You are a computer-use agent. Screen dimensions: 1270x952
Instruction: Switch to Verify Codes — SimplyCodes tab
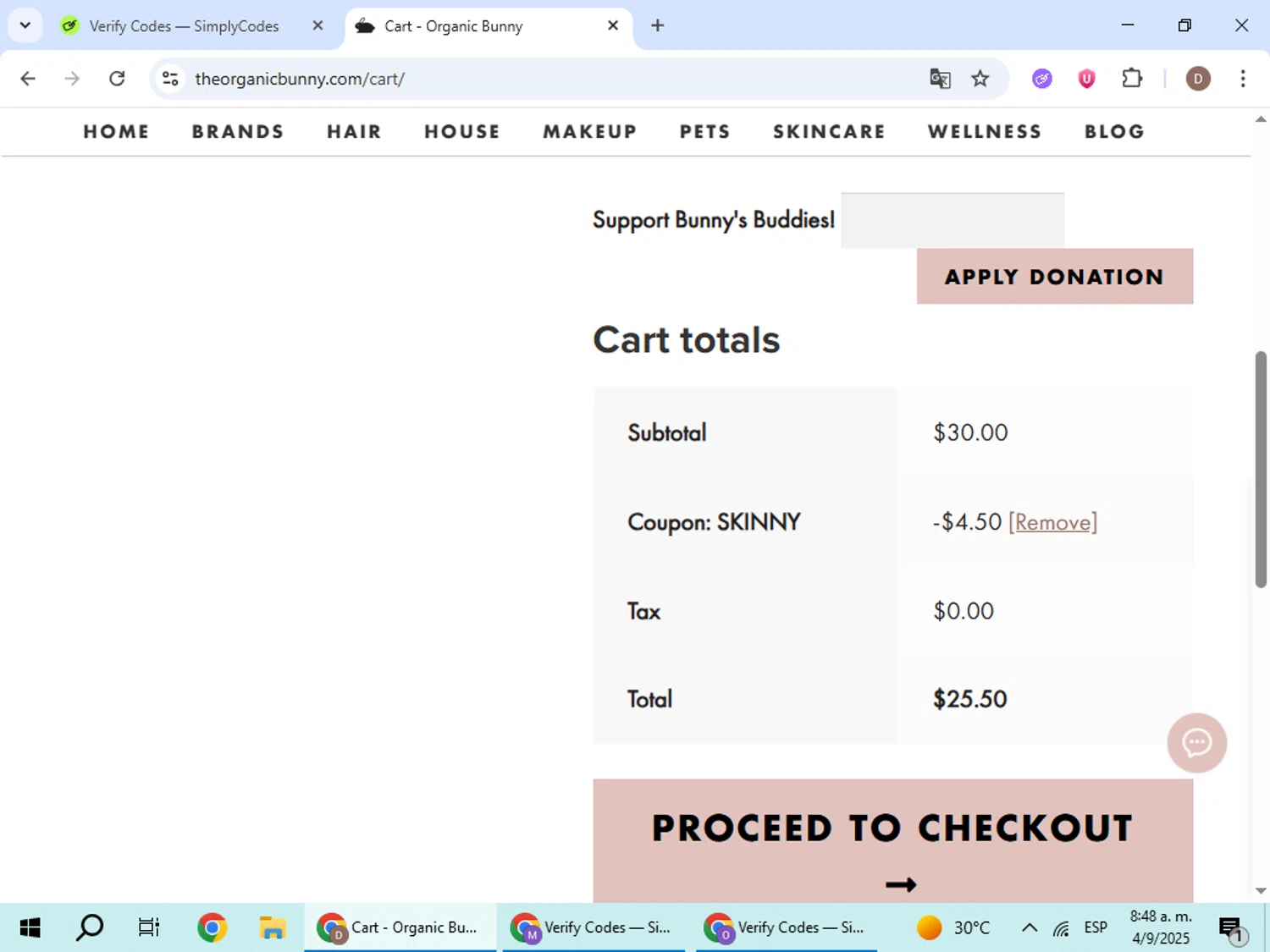(x=184, y=26)
